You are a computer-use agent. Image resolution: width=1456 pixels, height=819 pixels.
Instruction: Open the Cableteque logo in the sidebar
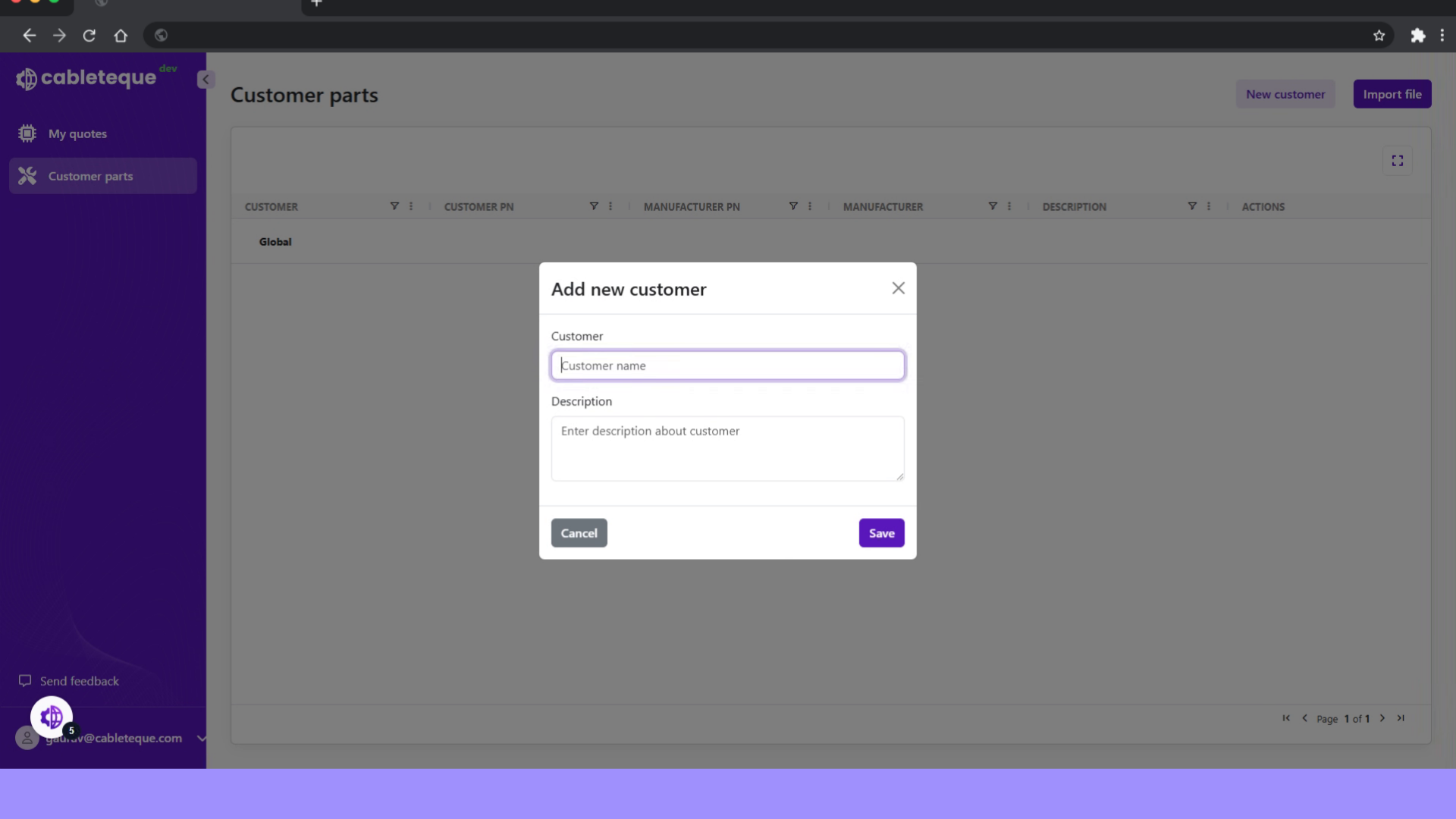pos(86,77)
